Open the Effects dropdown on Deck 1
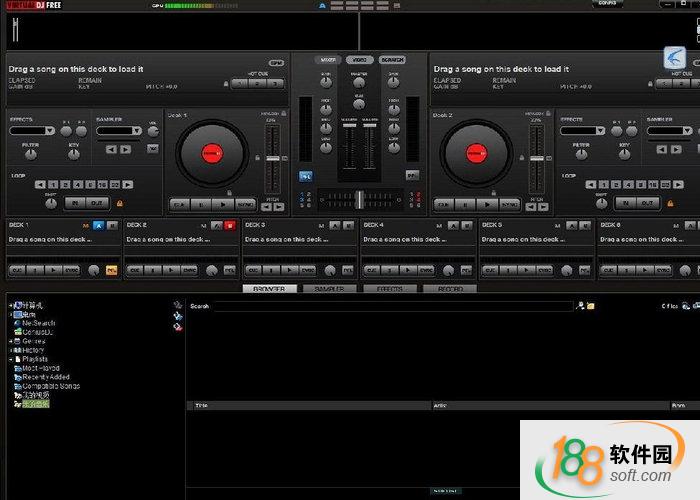 [32, 131]
